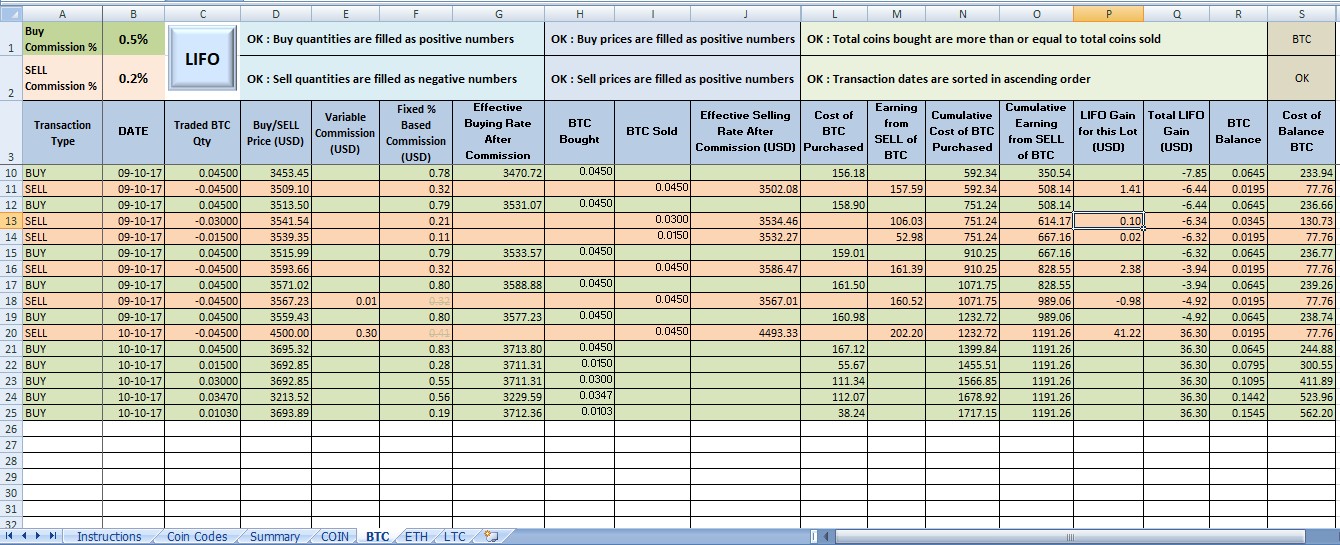This screenshot has width=1340, height=545.
Task: Click Variable Commission (USD) header cell
Action: [x=345, y=132]
